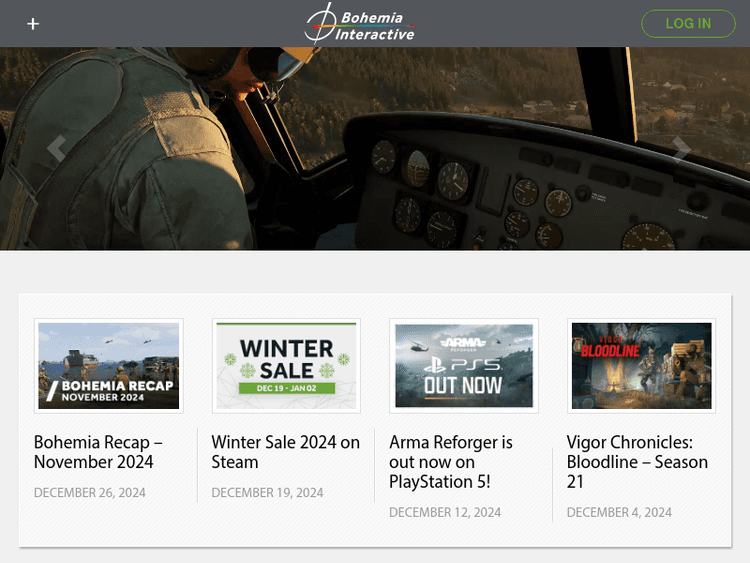750x563 pixels.
Task: Open the Arma Reforger PS5 Out Now thumbnail
Action: pyautogui.click(x=464, y=366)
